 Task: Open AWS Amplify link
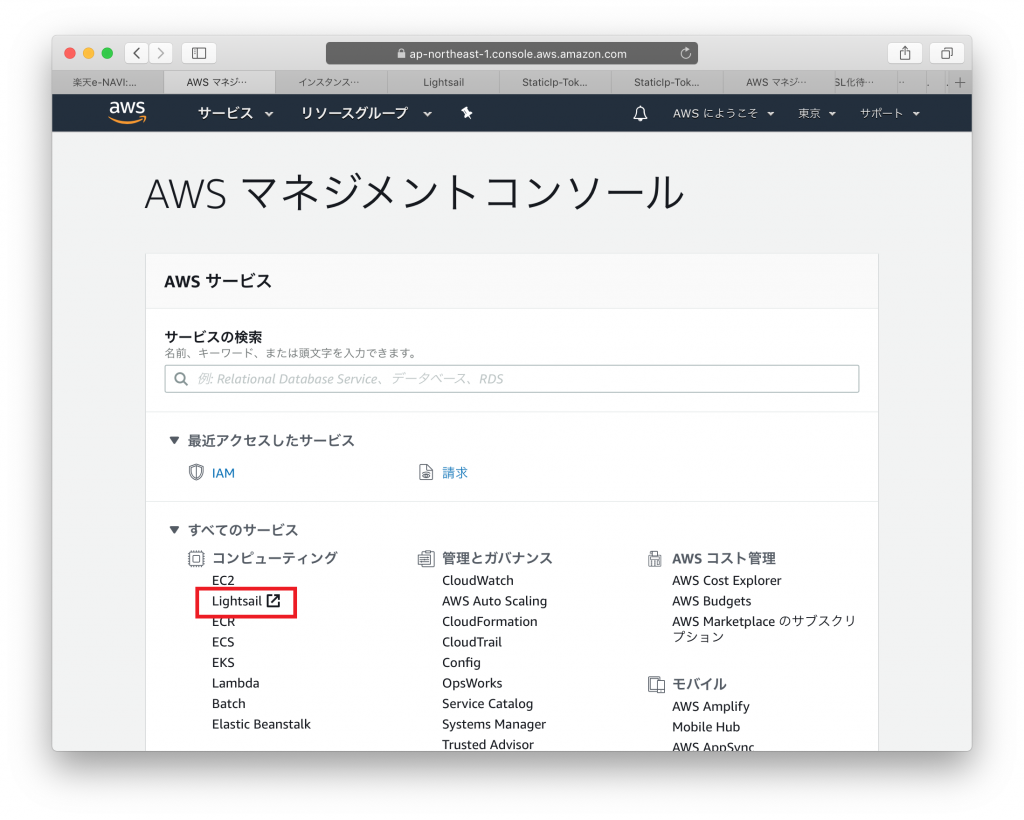711,706
